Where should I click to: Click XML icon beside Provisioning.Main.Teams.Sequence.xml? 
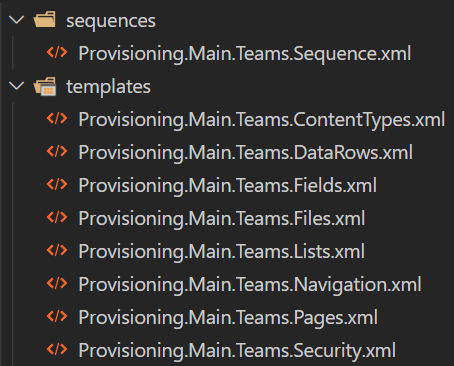(57, 53)
